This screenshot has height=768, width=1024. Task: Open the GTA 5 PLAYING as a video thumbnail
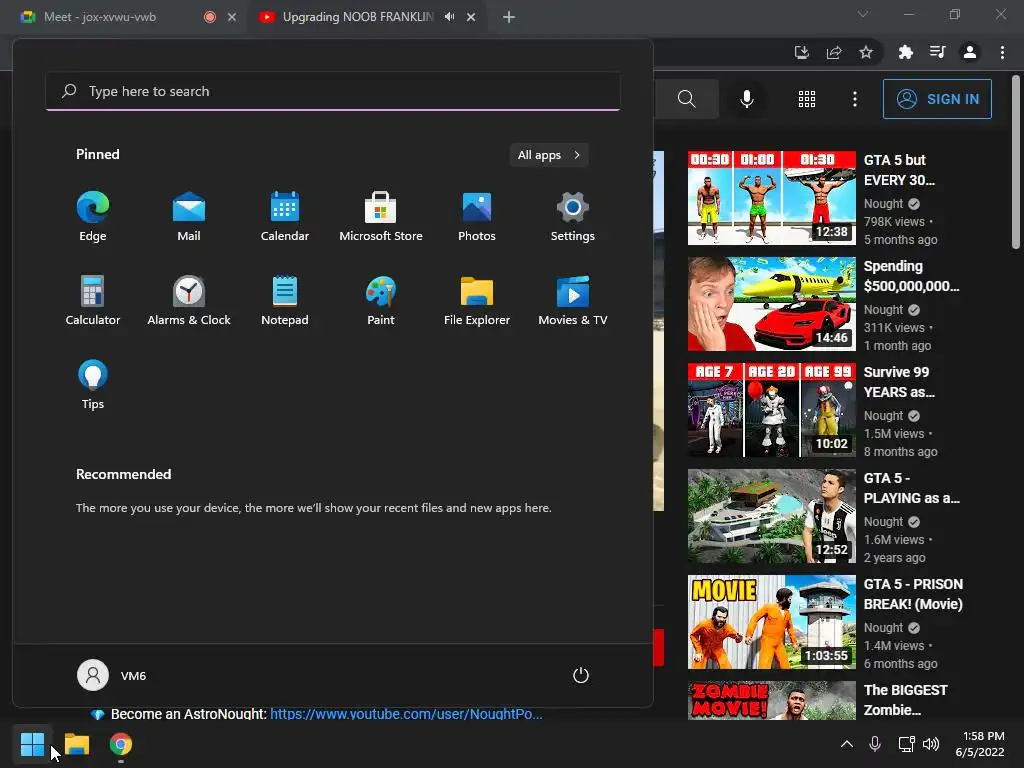[x=771, y=516]
